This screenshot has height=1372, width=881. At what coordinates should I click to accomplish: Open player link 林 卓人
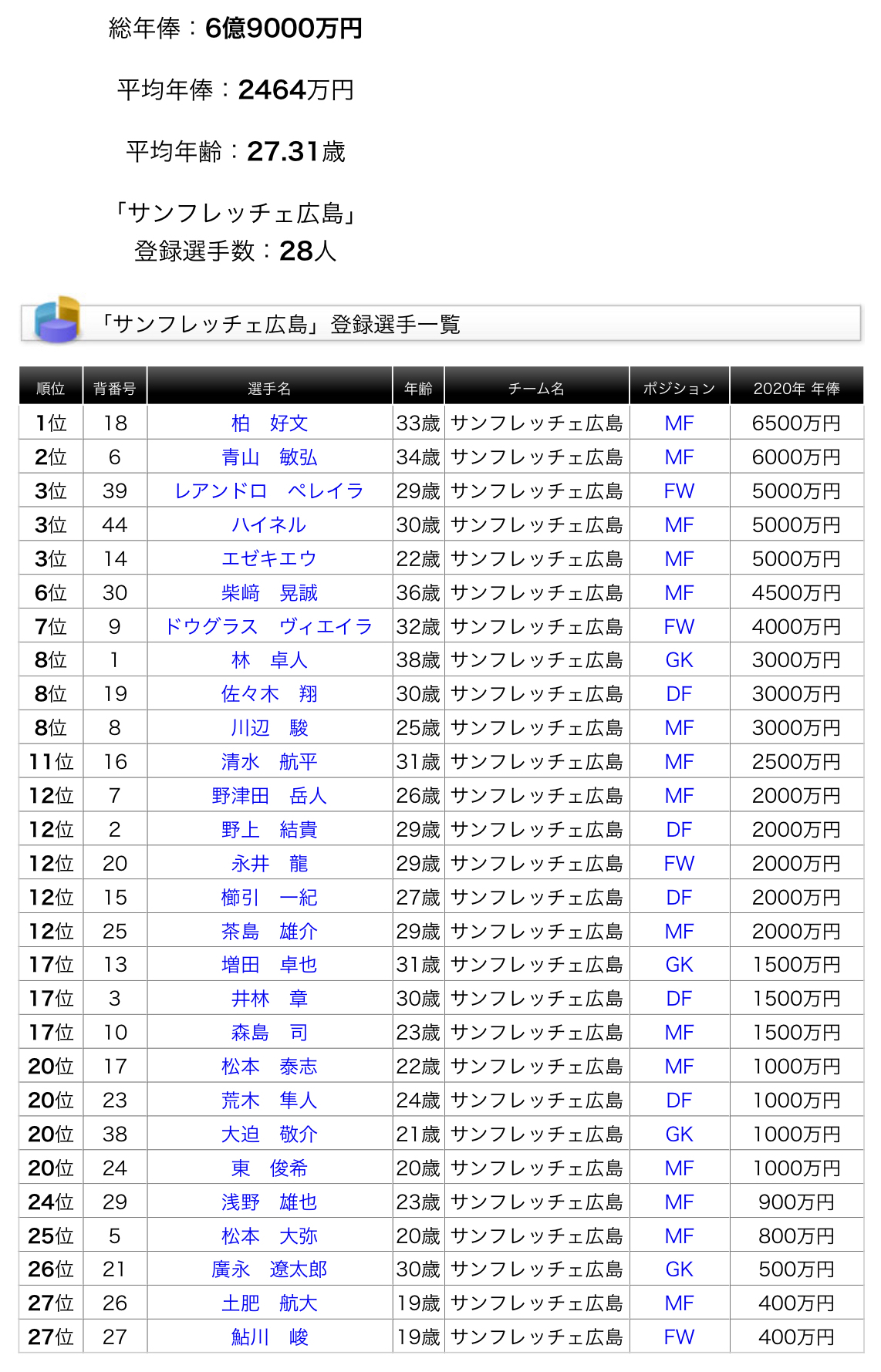269,660
